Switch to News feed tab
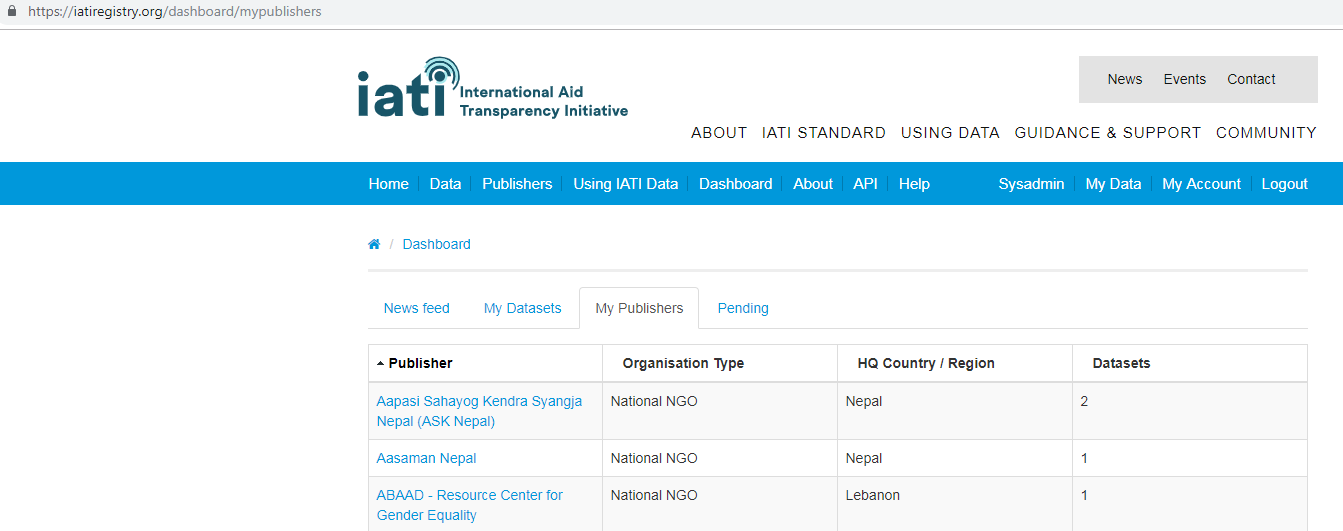The height and width of the screenshot is (531, 1343). coord(416,308)
